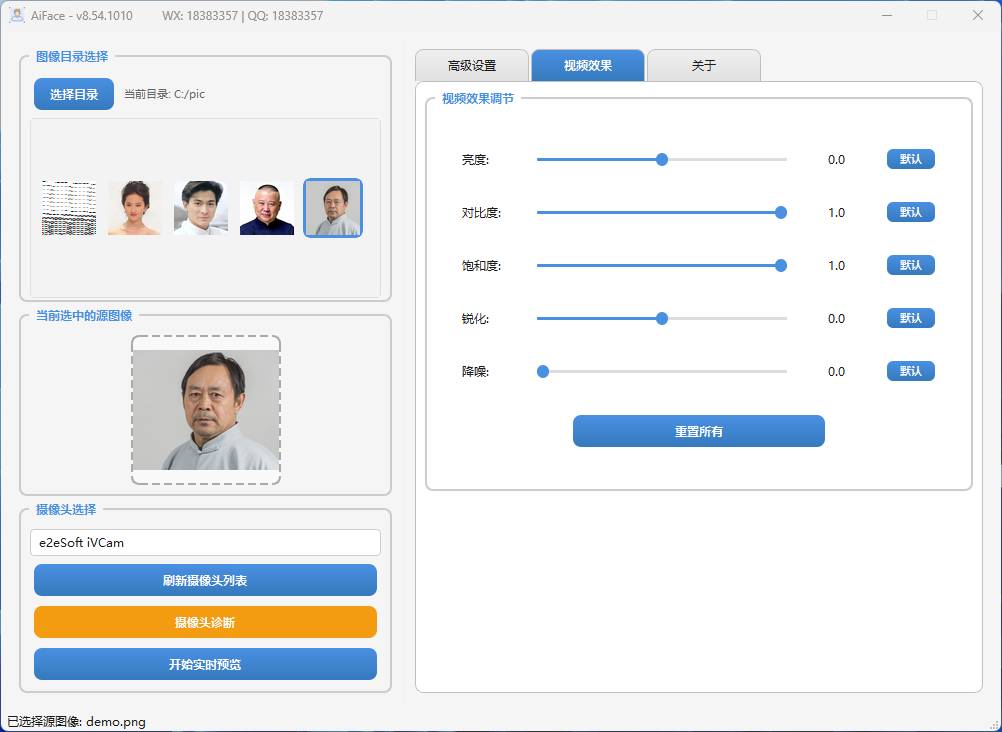Open the e2eSoft iVCam camera selector
Image resolution: width=1002 pixels, height=732 pixels.
click(205, 542)
